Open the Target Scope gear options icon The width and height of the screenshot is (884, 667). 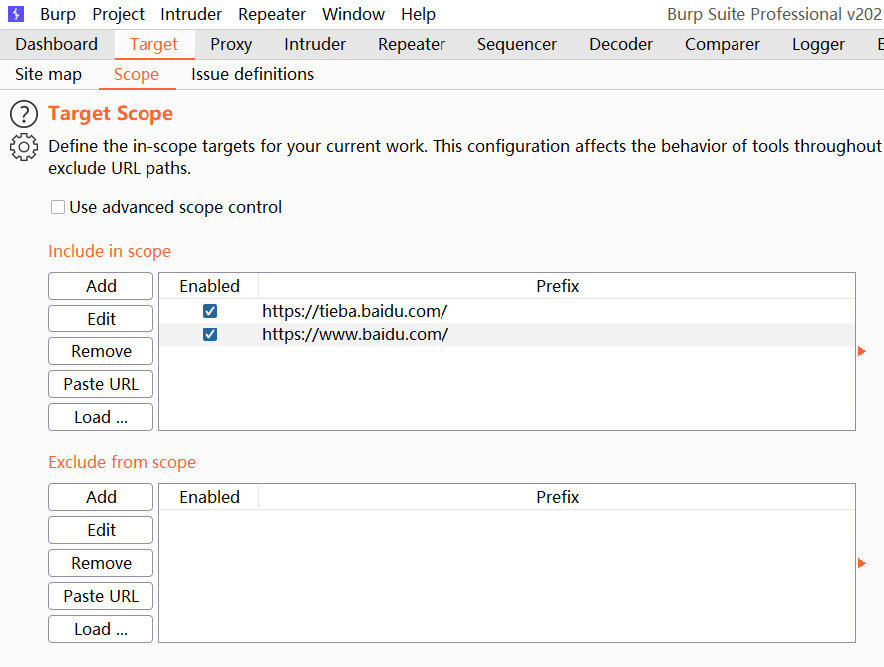point(24,147)
